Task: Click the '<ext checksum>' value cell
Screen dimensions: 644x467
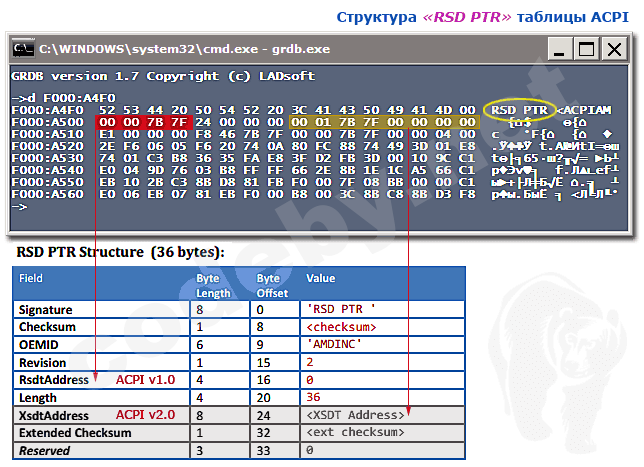Action: point(382,433)
